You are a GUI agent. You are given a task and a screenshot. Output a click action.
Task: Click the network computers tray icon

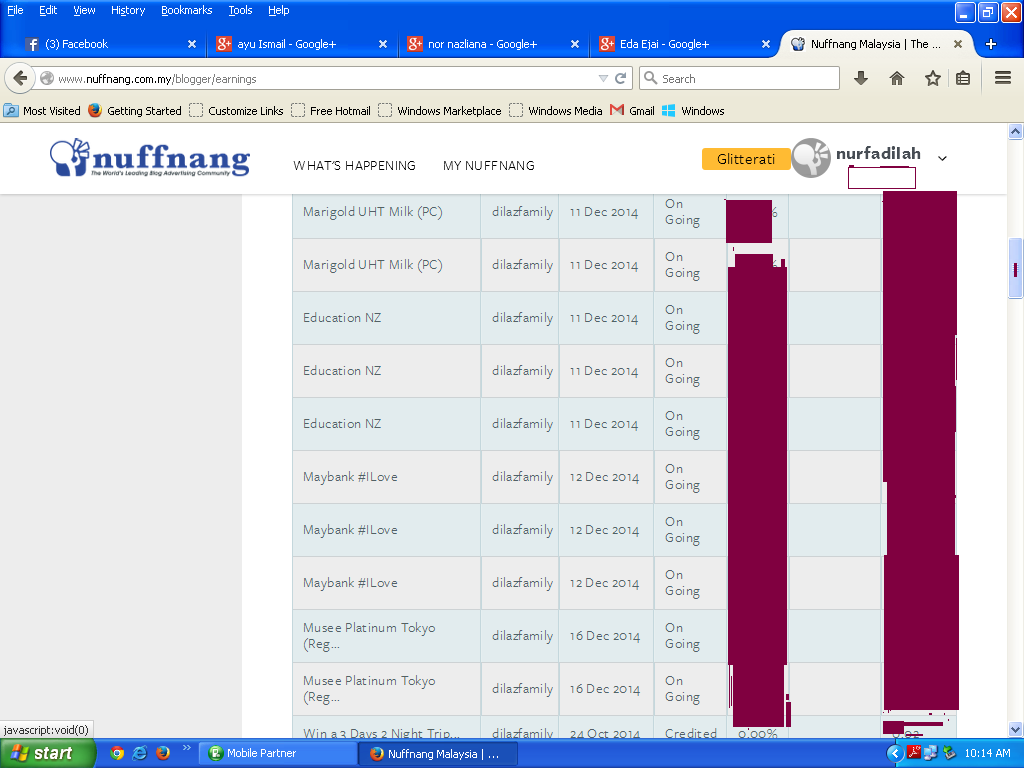[931, 753]
